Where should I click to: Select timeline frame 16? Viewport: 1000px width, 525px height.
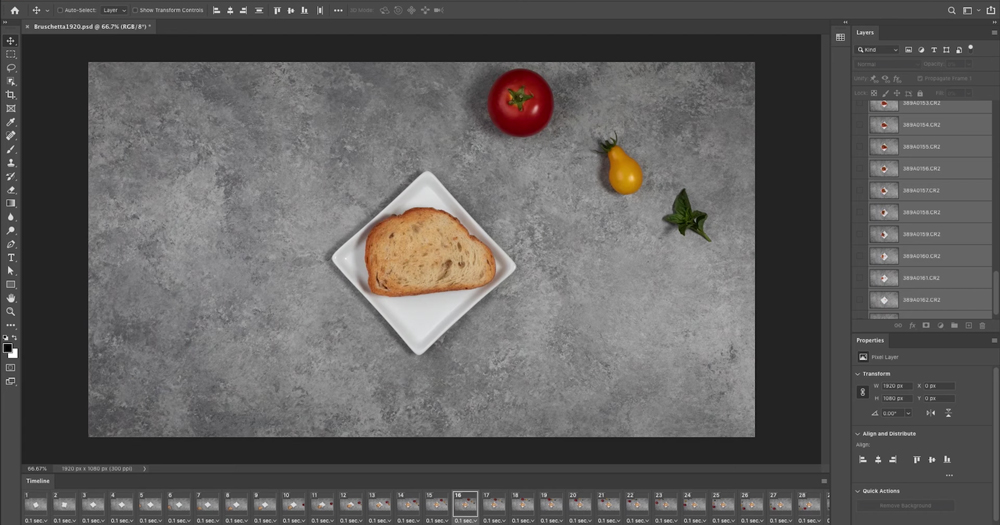click(x=465, y=505)
